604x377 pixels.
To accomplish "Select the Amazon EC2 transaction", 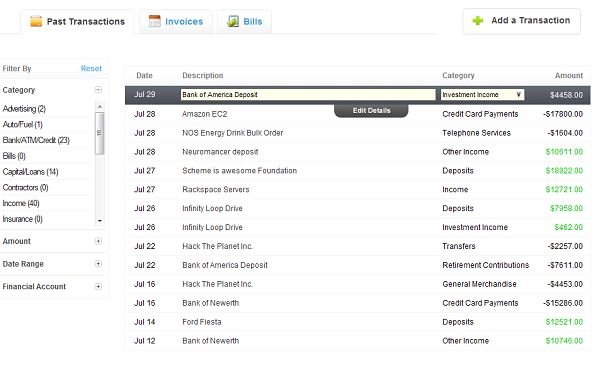I will click(357, 114).
